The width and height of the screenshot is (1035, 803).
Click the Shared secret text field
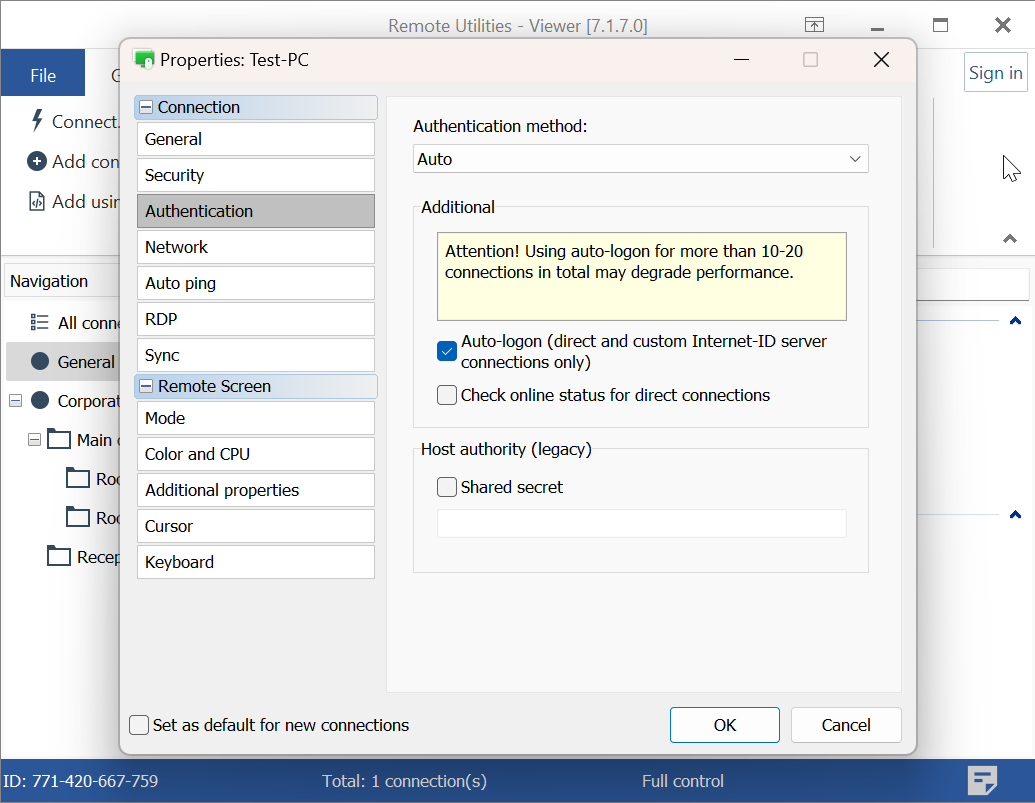[x=641, y=523]
